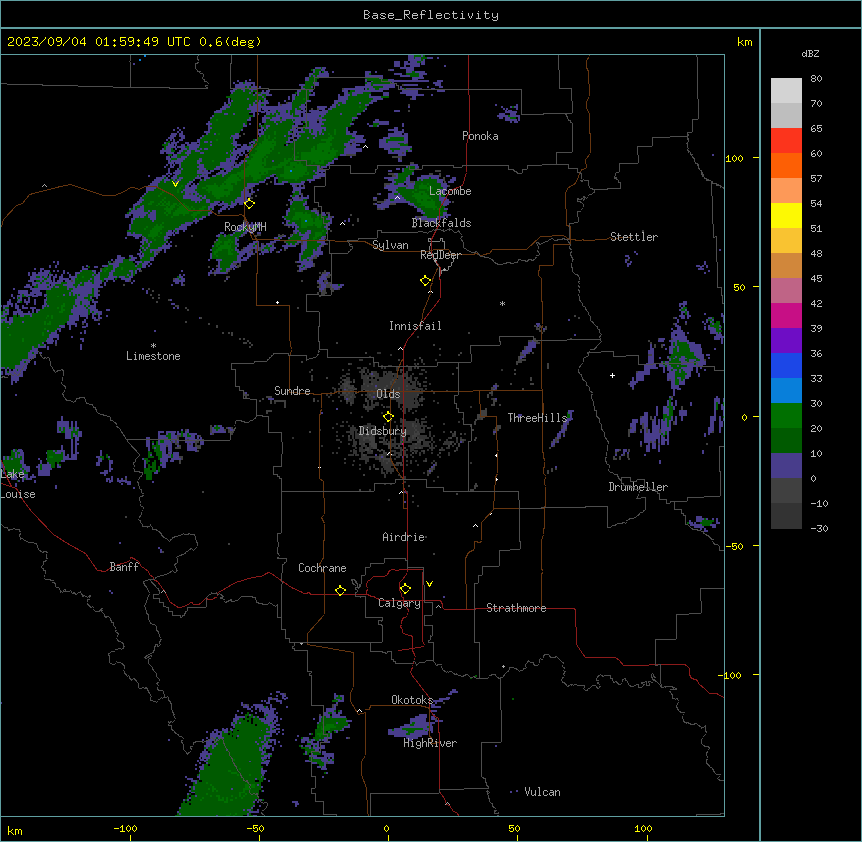The width and height of the screenshot is (862, 842).
Task: Click yellow diamond marker near Cochrane
Action: tap(340, 590)
